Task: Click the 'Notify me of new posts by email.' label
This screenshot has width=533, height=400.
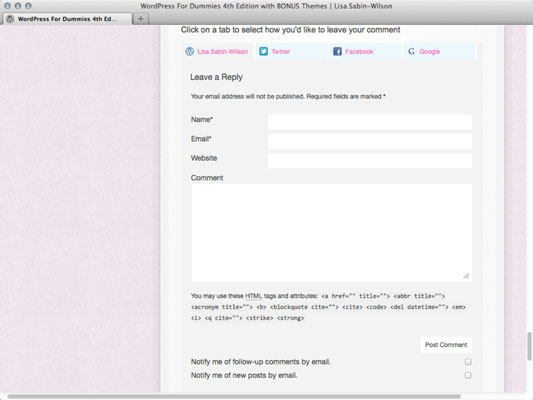Action: tap(244, 375)
